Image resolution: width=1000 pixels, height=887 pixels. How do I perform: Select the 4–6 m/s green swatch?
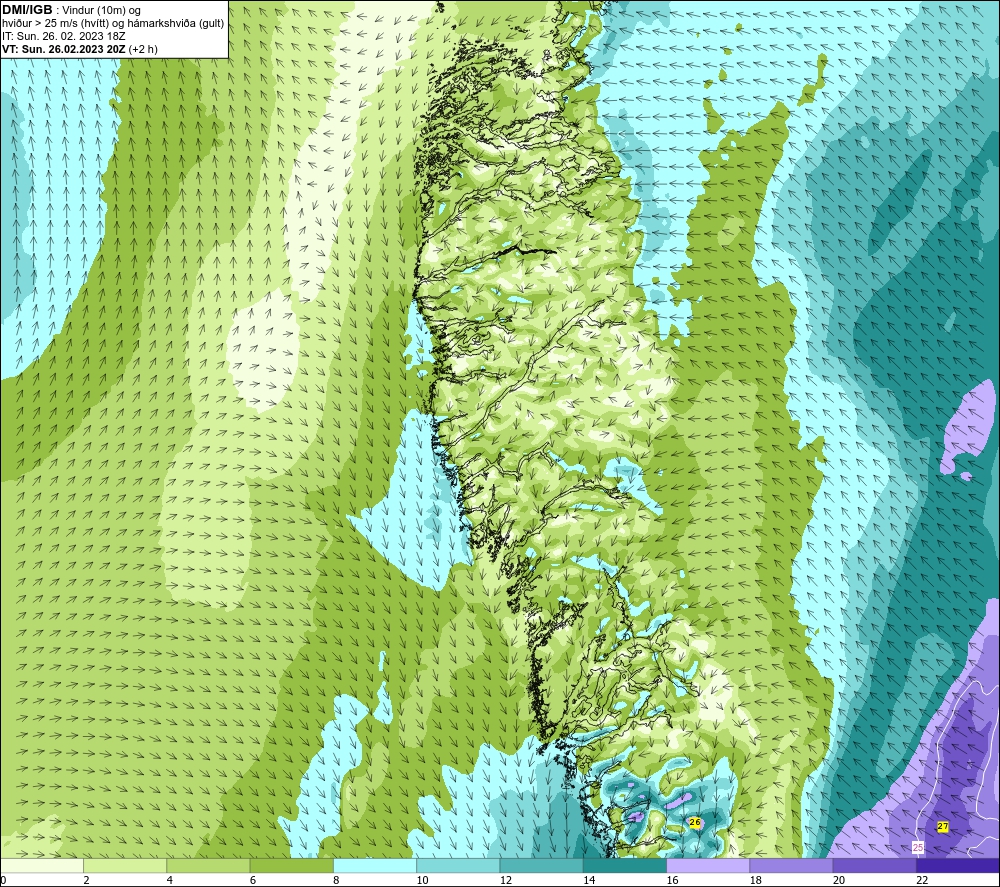tap(209, 865)
